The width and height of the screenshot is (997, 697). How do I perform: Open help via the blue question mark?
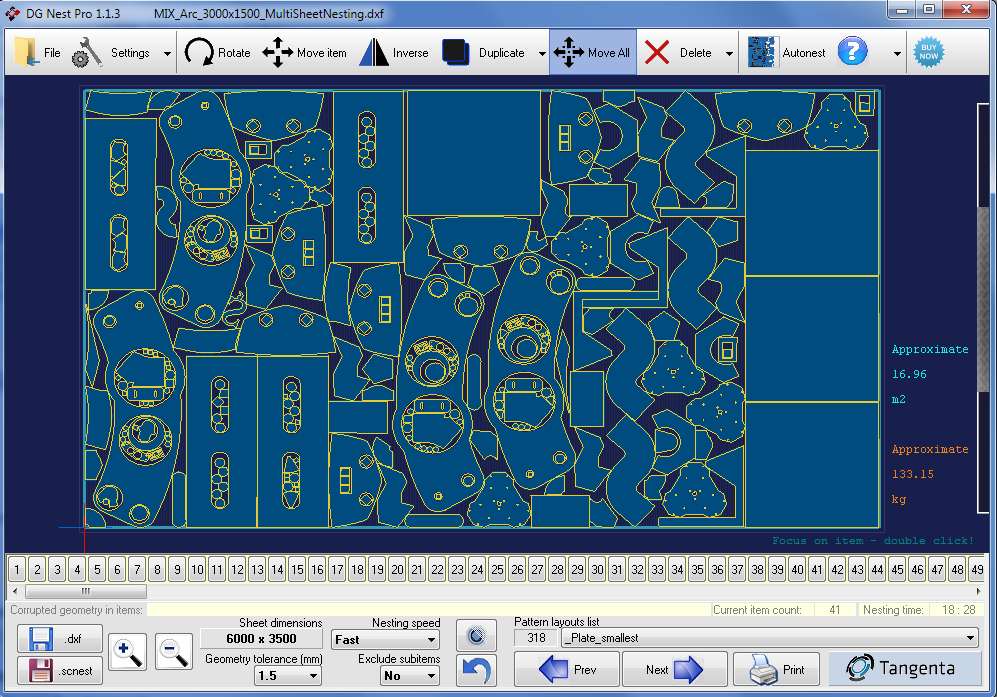point(852,52)
